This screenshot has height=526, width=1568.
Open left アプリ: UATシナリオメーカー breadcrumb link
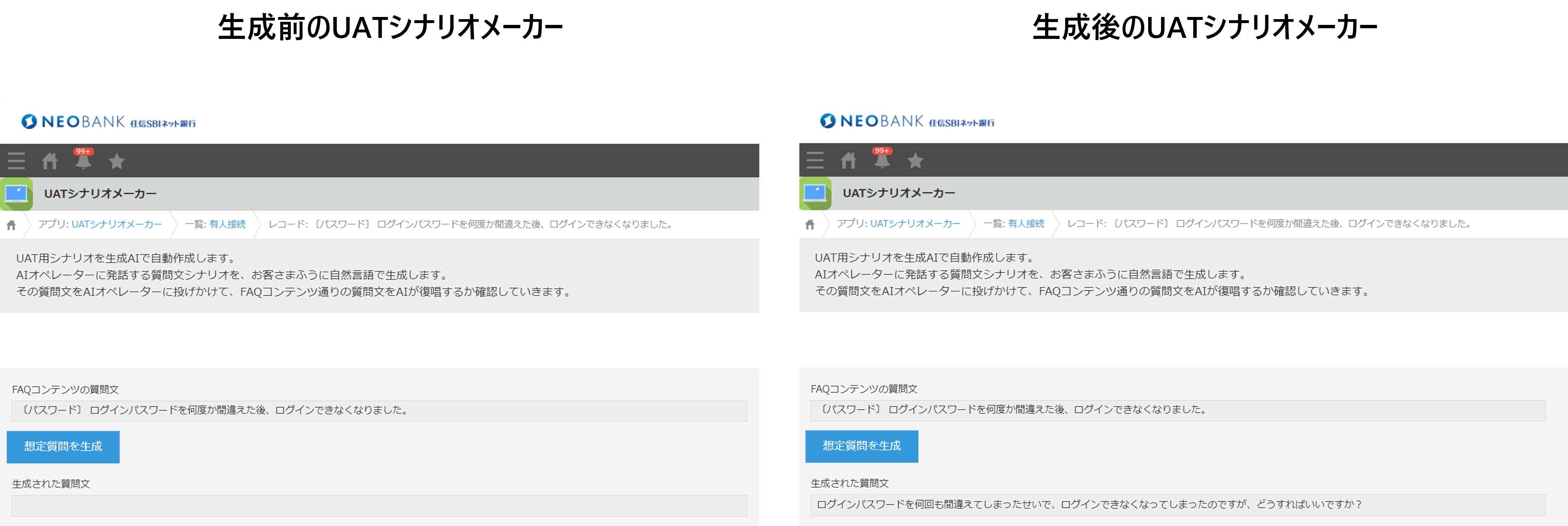pos(116,224)
